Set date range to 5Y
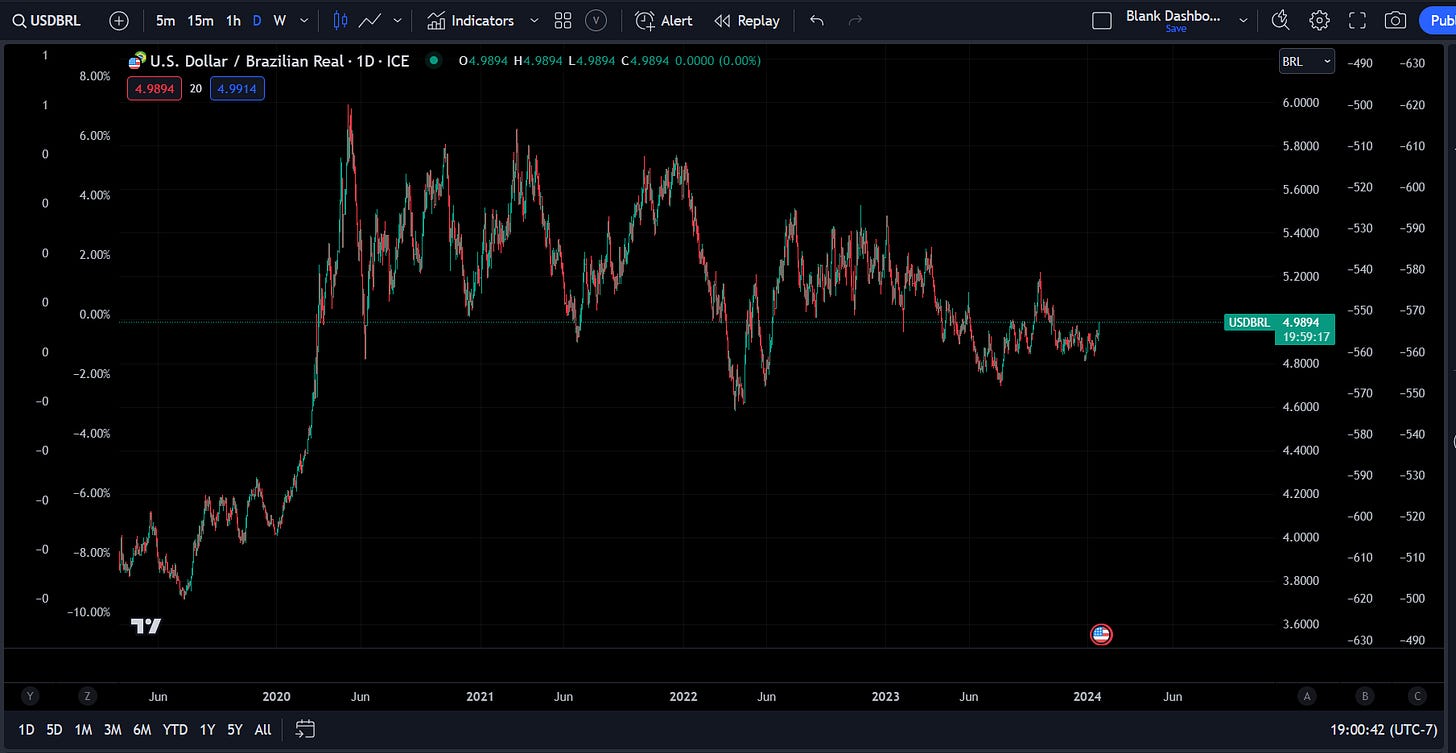 tap(235, 730)
